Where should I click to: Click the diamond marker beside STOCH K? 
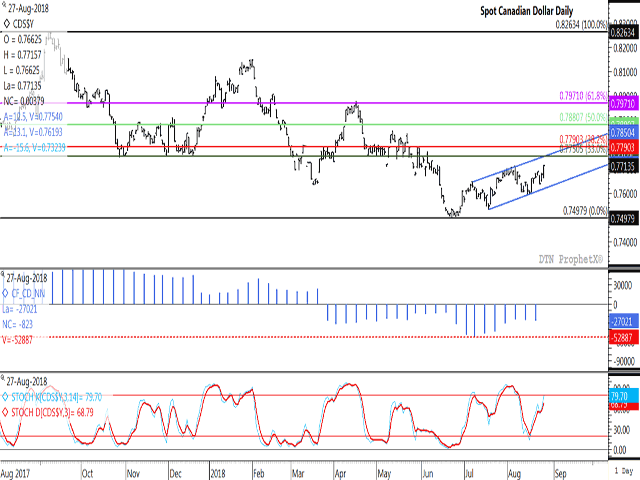(x=5, y=397)
